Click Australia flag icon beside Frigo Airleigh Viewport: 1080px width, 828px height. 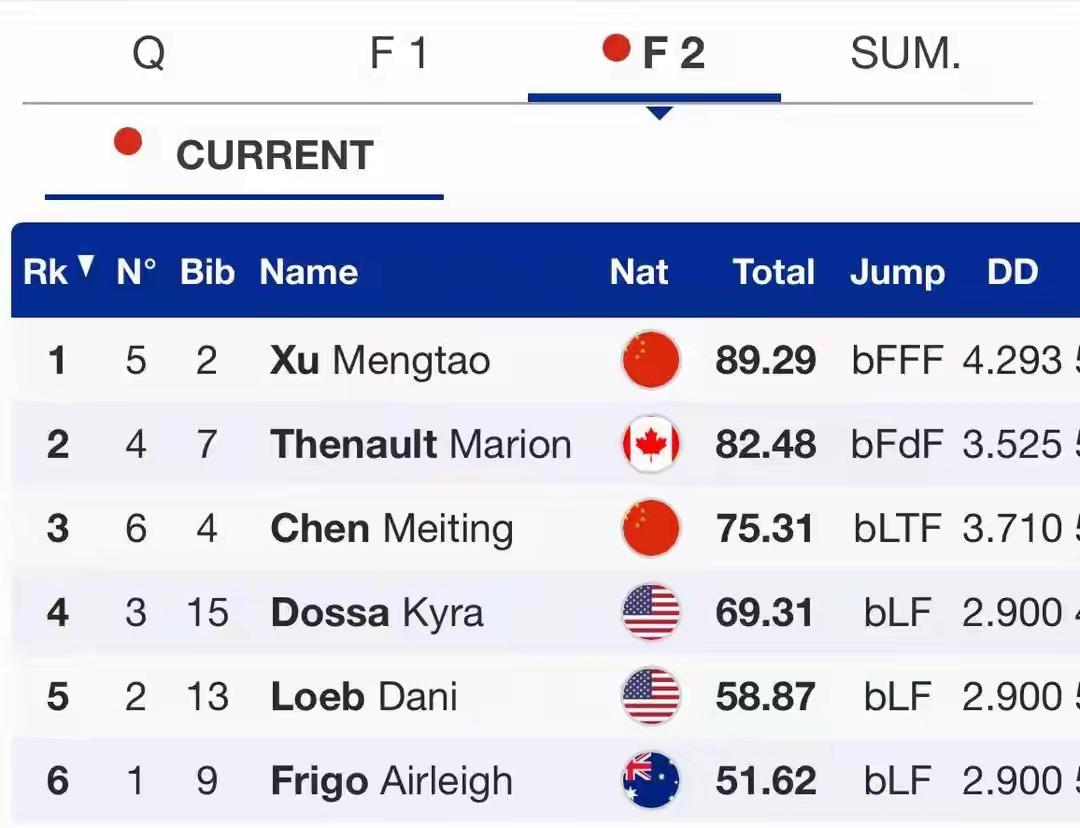[651, 780]
